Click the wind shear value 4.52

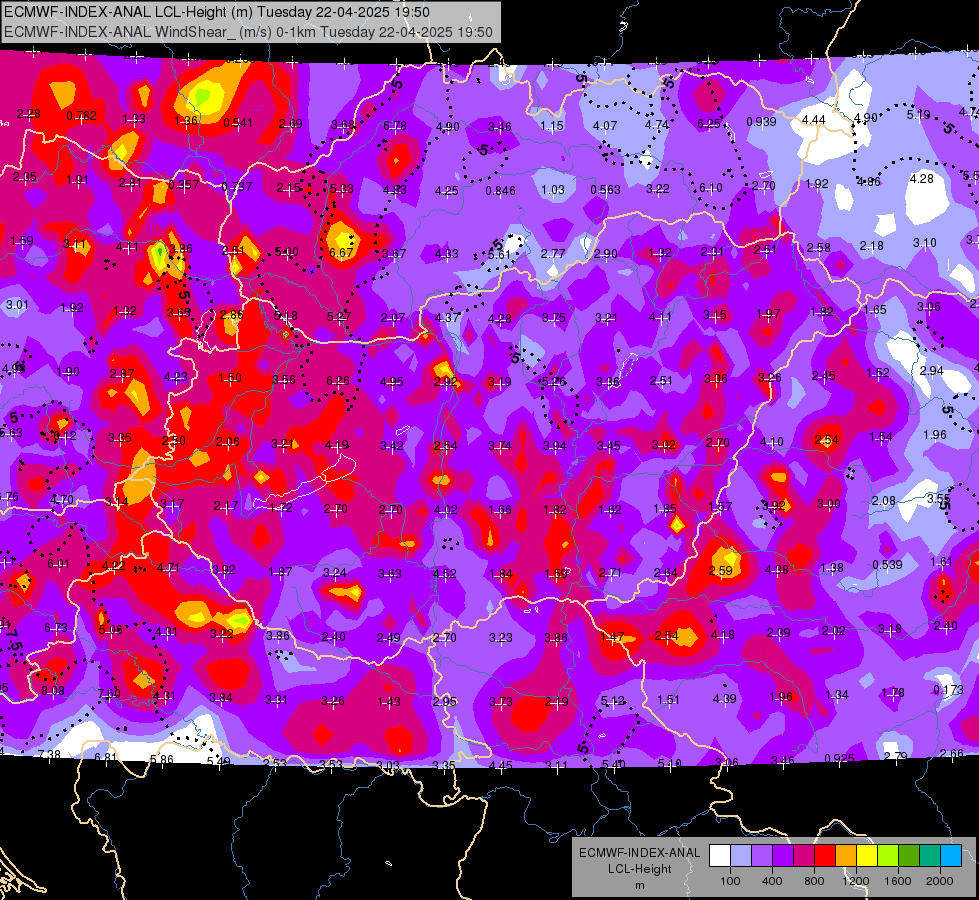[445, 573]
